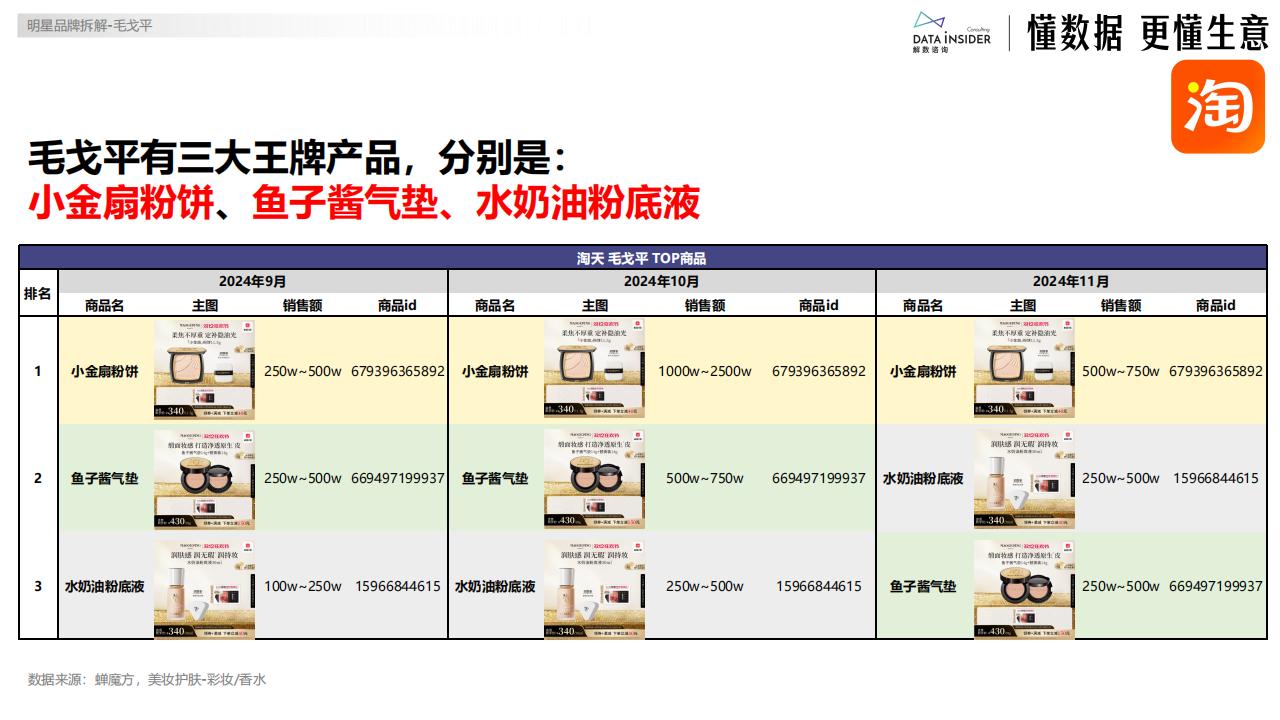Select the 100w~250w sales value
This screenshot has height=720, width=1280.
click(303, 587)
